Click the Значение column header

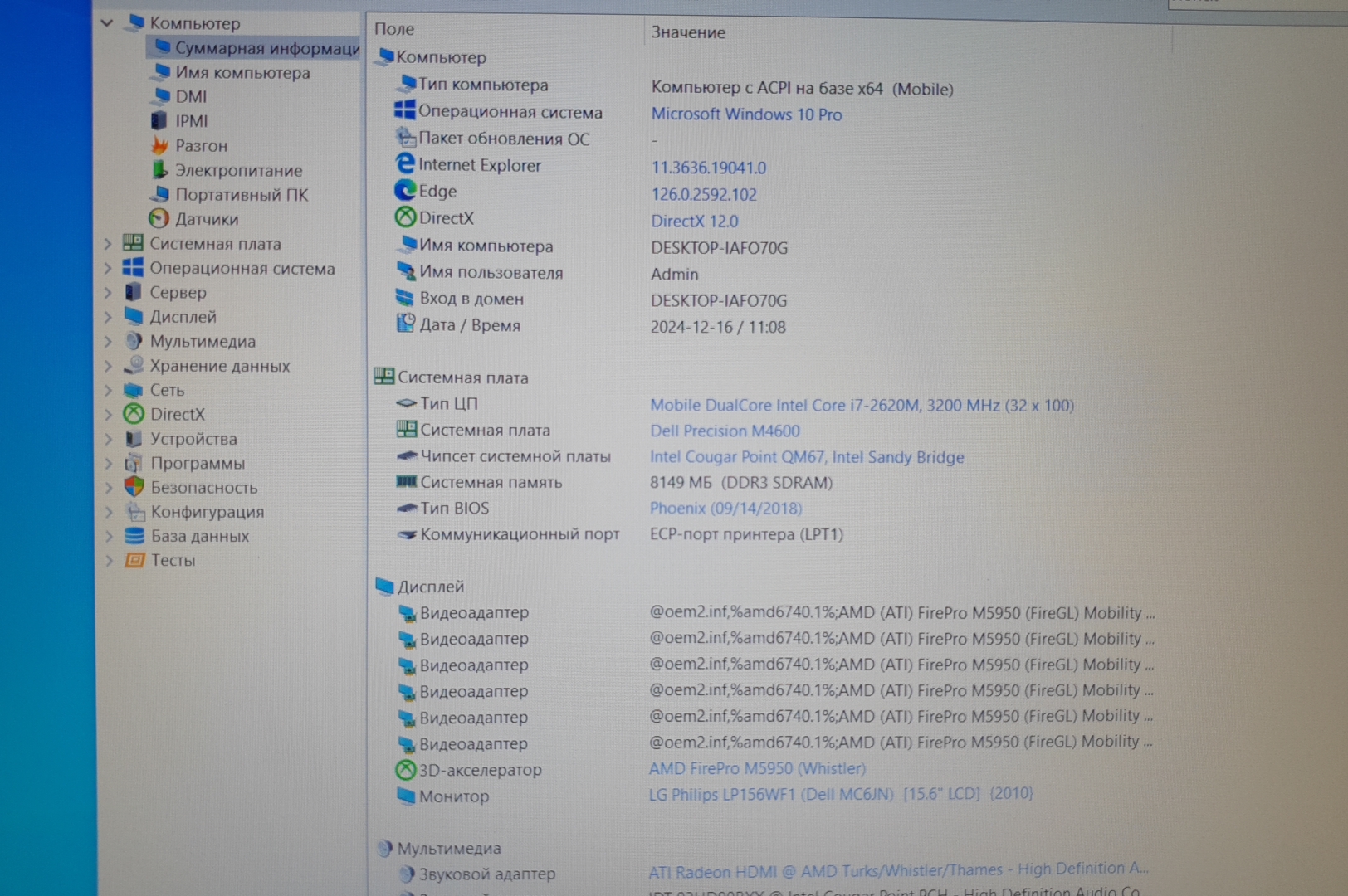(x=687, y=32)
